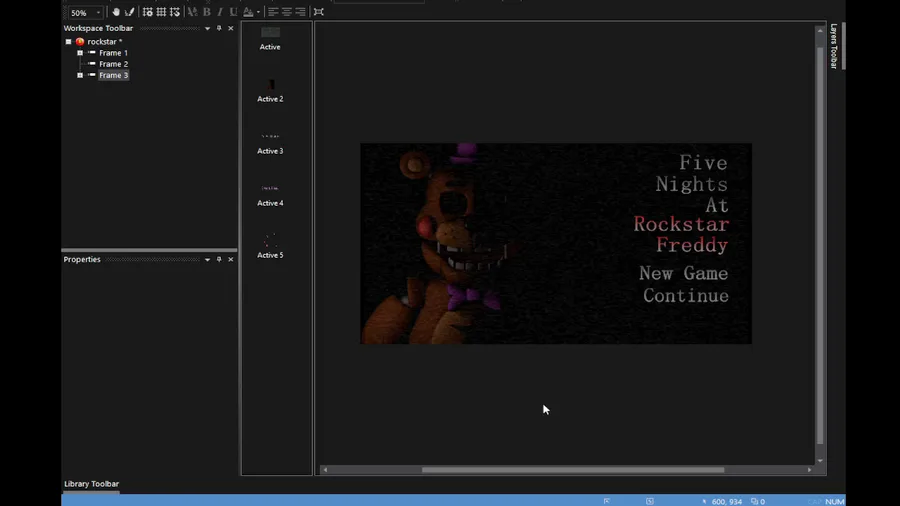Expand Frame 3 in workspace tree

tap(80, 75)
